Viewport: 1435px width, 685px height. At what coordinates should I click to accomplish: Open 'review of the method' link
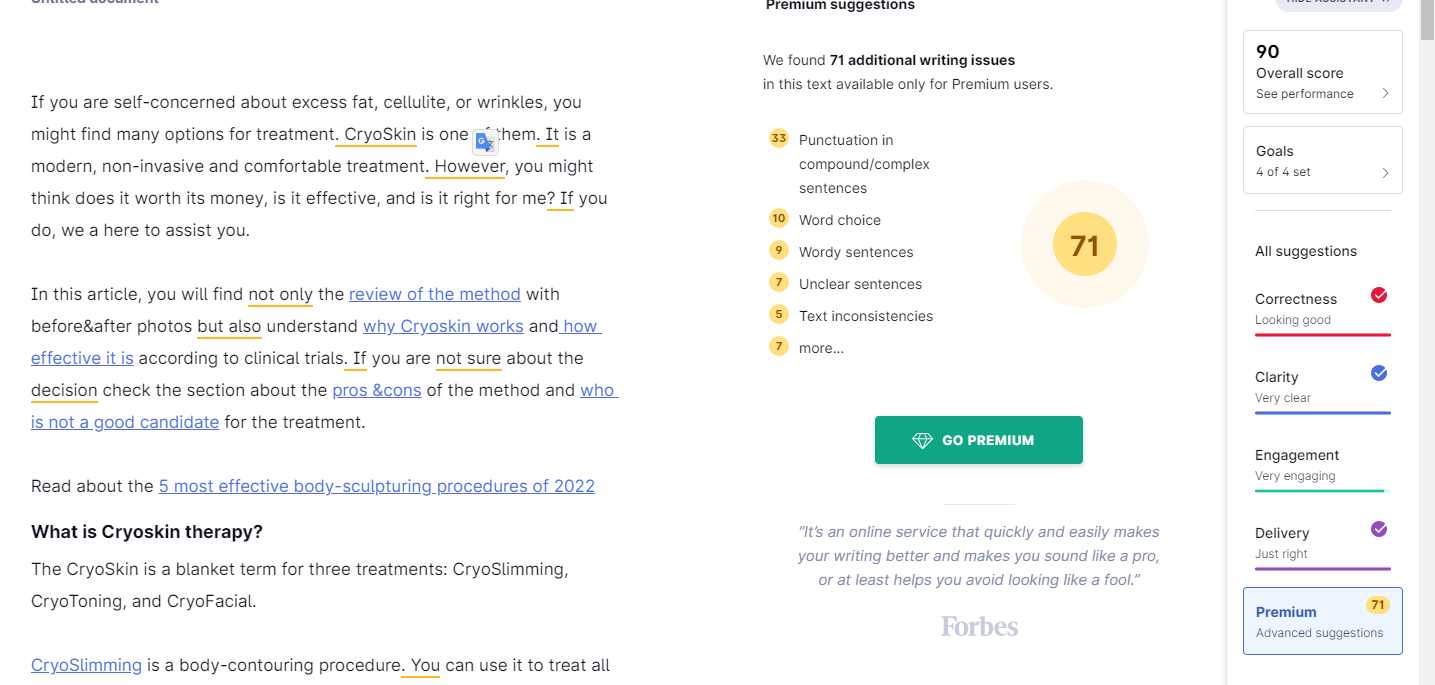point(435,294)
